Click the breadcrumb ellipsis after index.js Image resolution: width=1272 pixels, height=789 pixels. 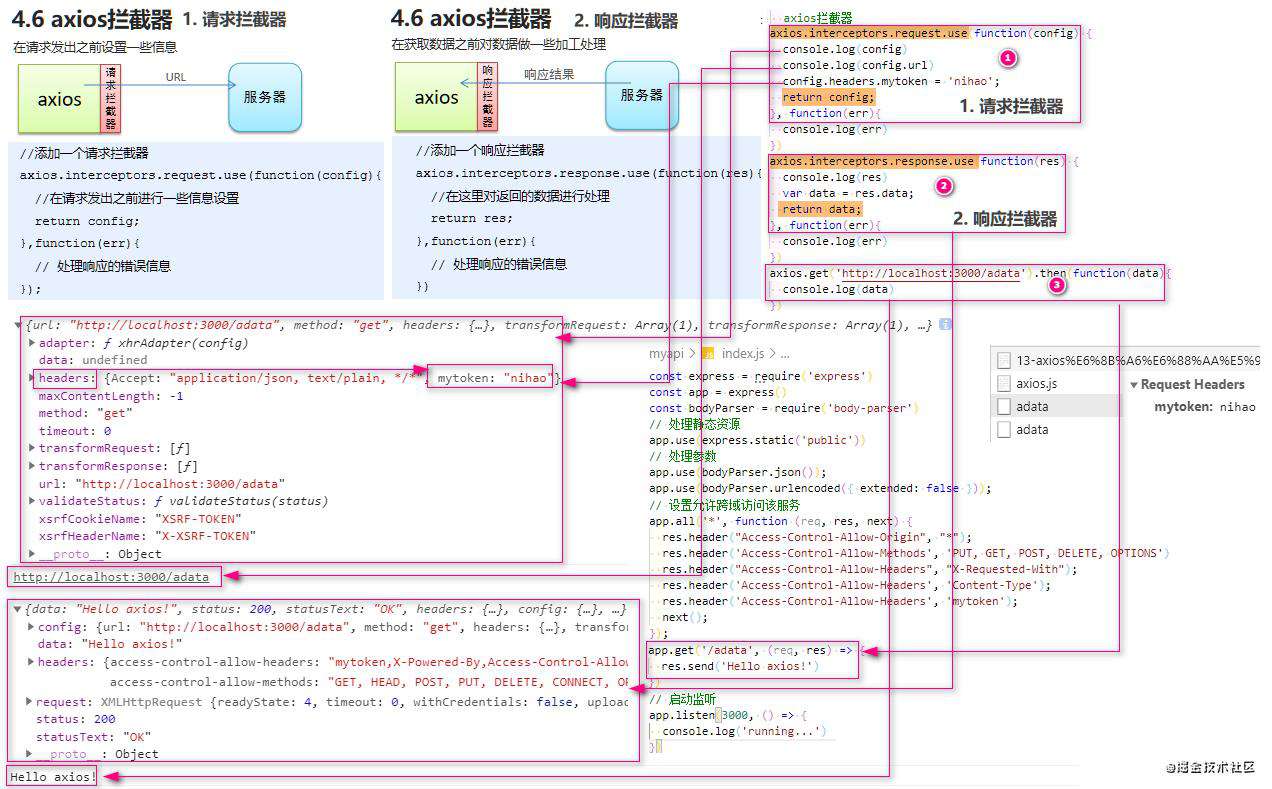[785, 354]
